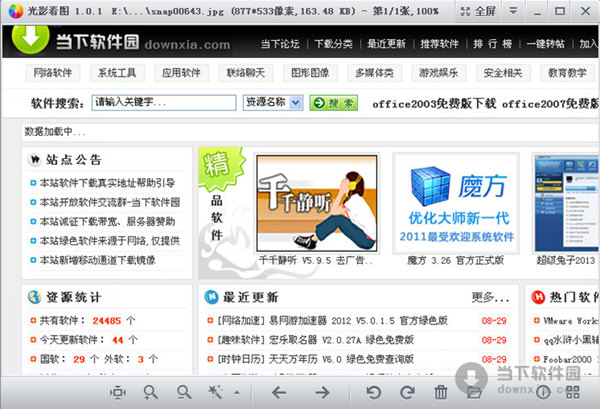Click the 共有软件 count 24485

coord(107,321)
